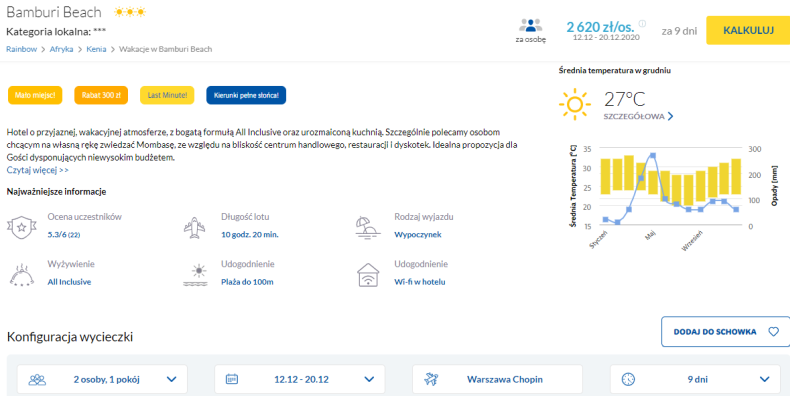Viewport: 790px width, 396px height.
Task: Click the plane icon beside Warszawa Chopin
Action: (431, 379)
